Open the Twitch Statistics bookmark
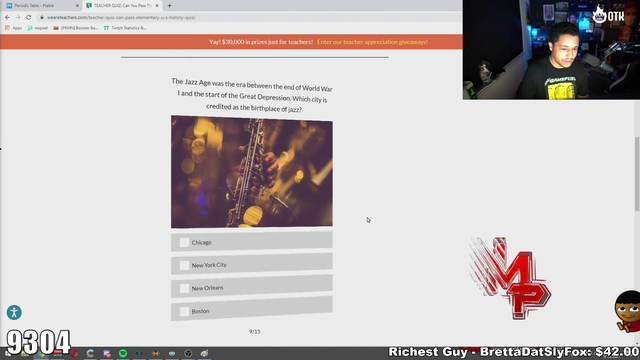Viewport: 640px width, 360px height. 125,28
